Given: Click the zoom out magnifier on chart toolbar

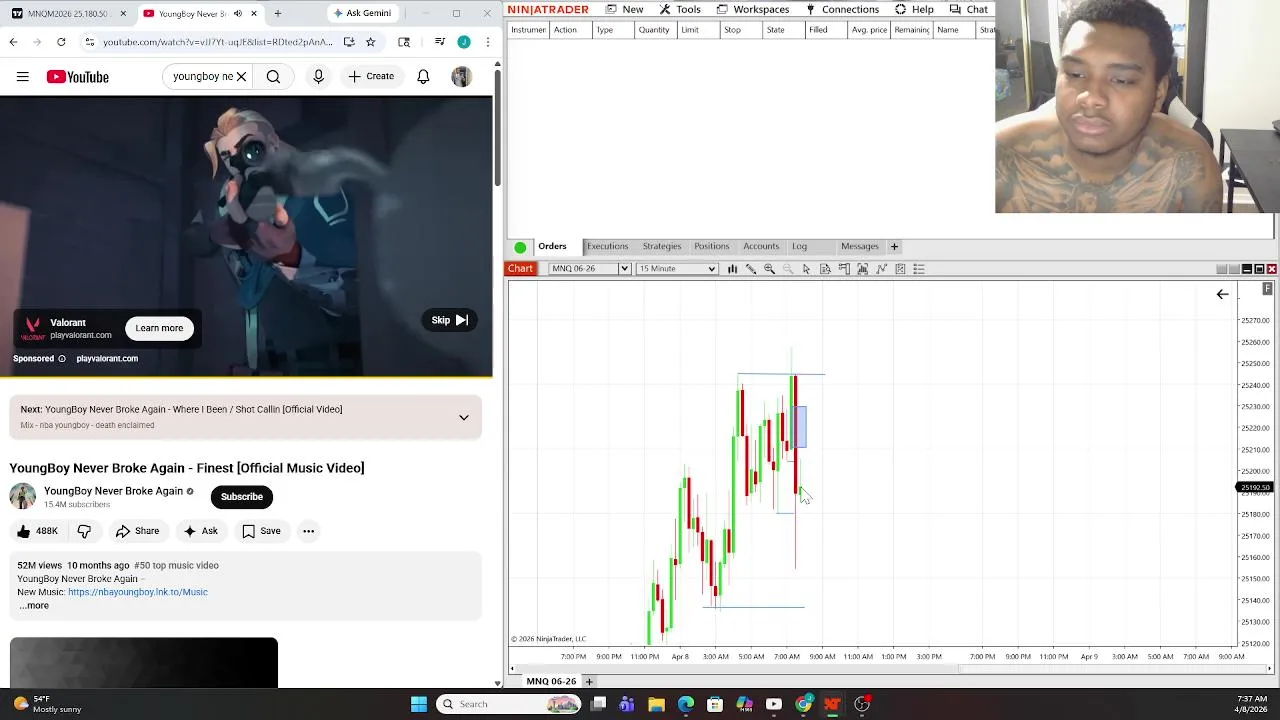Looking at the screenshot, I should click(788, 269).
